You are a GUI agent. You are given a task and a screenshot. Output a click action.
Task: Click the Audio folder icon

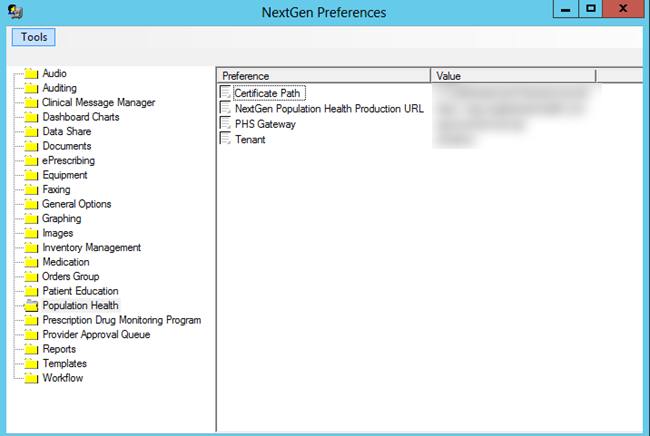(x=31, y=74)
